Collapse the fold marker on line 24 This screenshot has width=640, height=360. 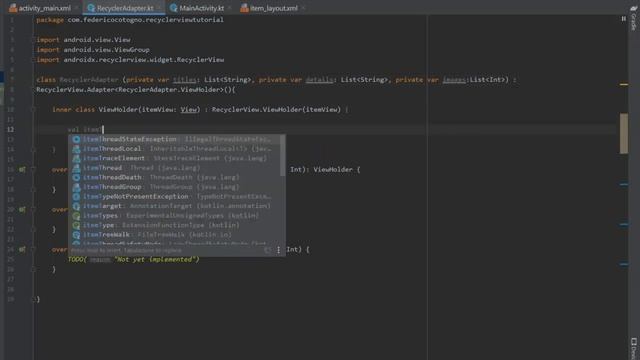[x=33, y=249]
